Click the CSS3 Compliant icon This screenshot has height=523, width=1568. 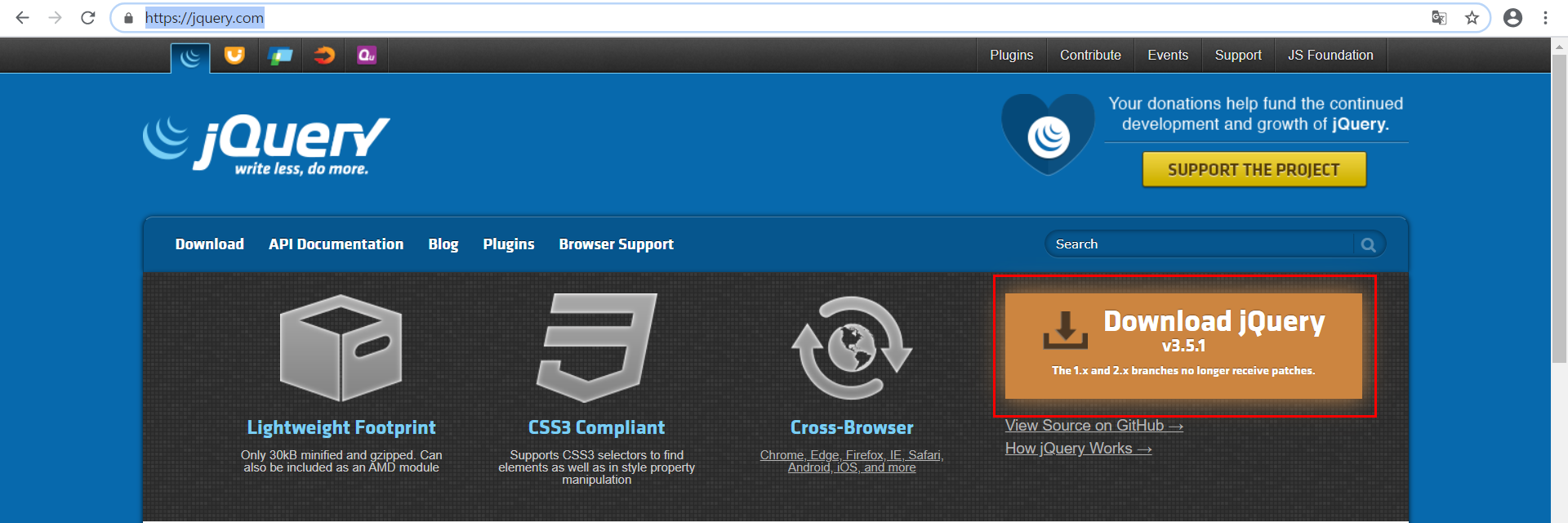click(x=596, y=348)
